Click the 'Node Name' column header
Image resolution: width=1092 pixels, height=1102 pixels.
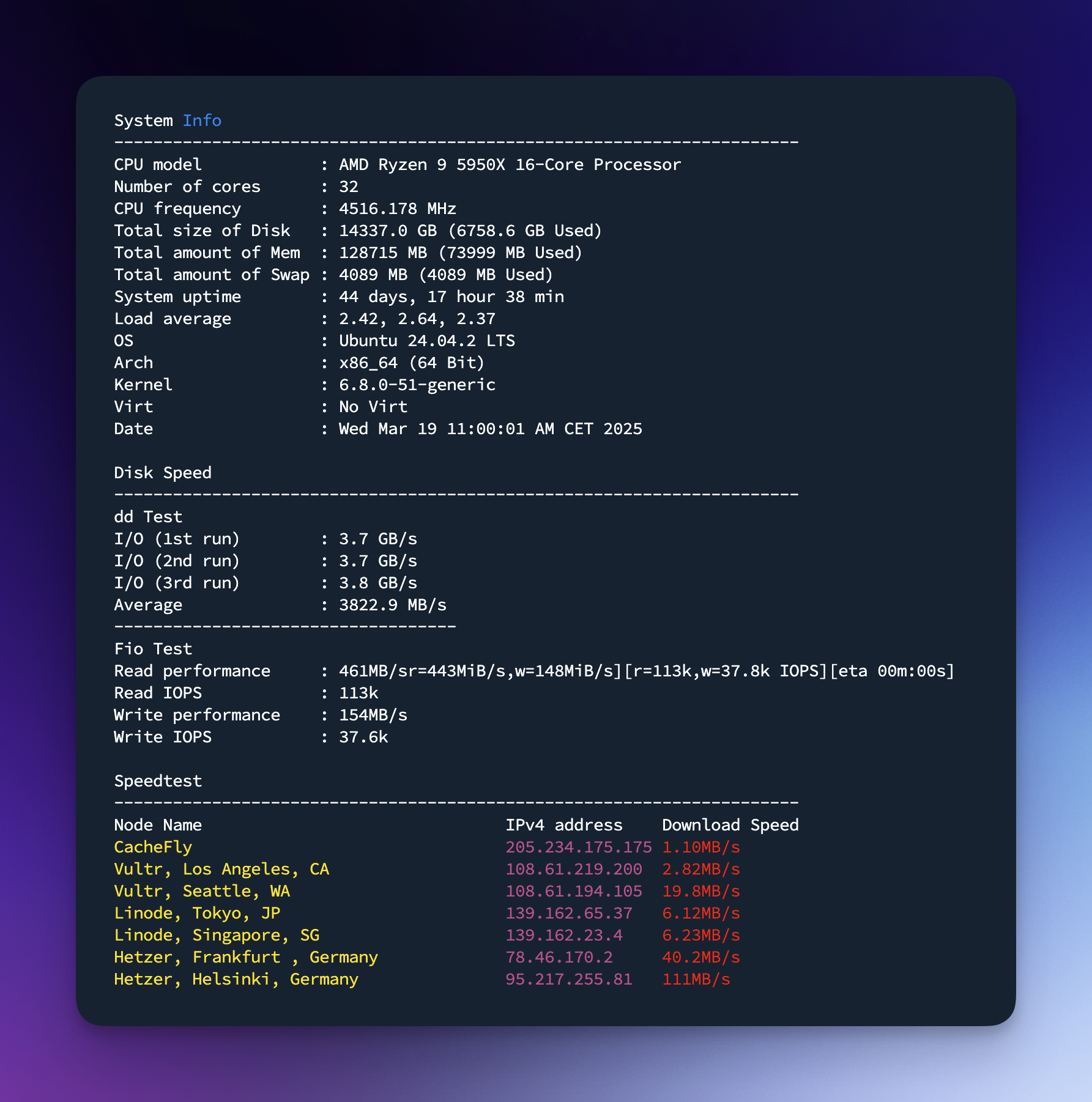158,825
